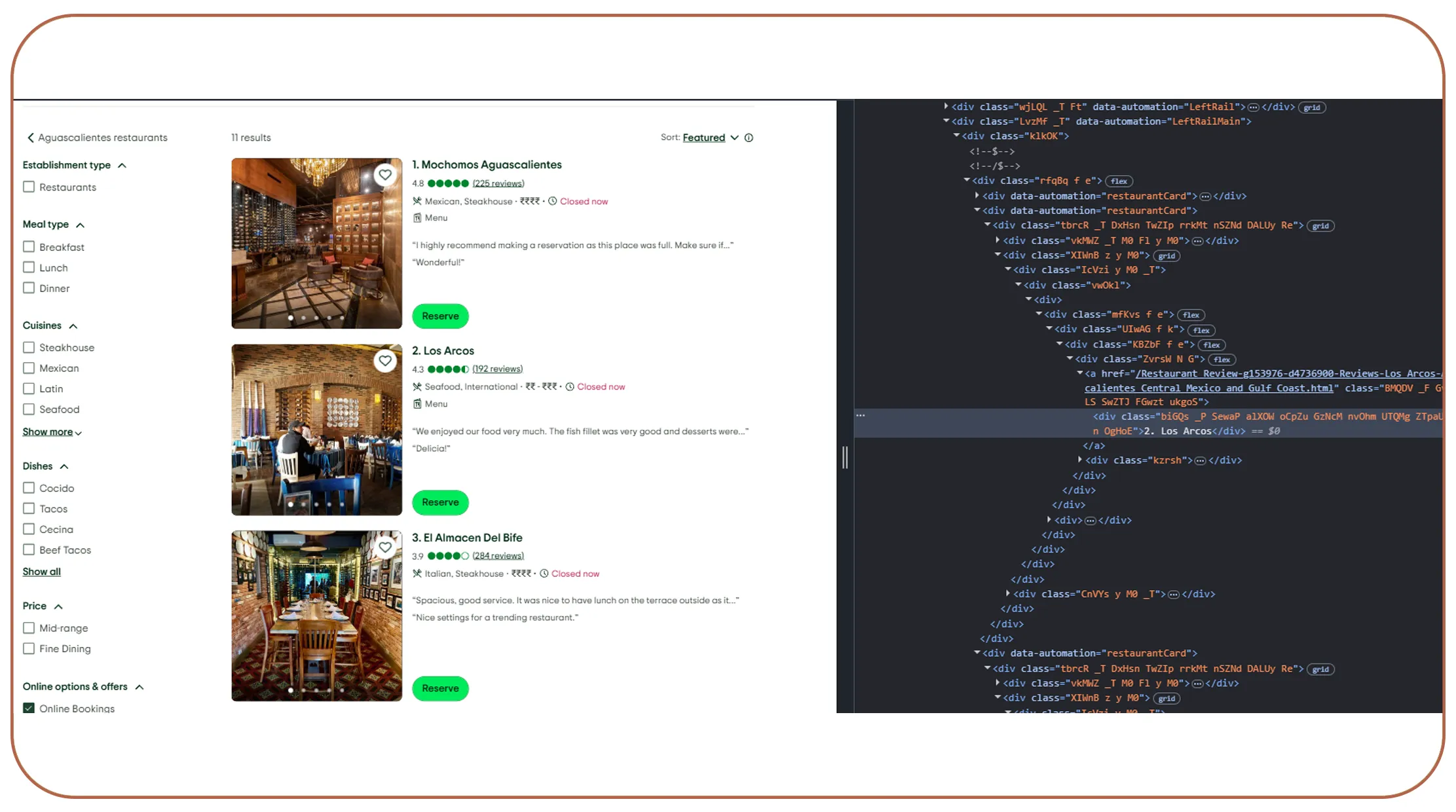The image size is (1456, 812).
Task: Click the back arrow near Aguascalientes restaurants
Action: click(30, 137)
